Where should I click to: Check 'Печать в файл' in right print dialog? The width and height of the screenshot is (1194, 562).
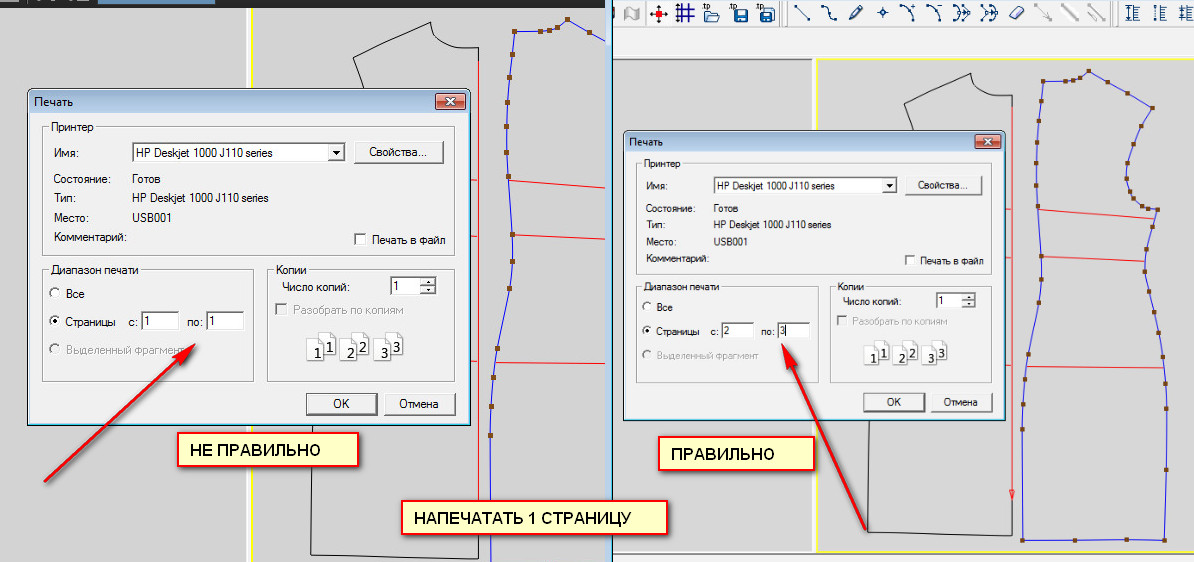pos(909,261)
